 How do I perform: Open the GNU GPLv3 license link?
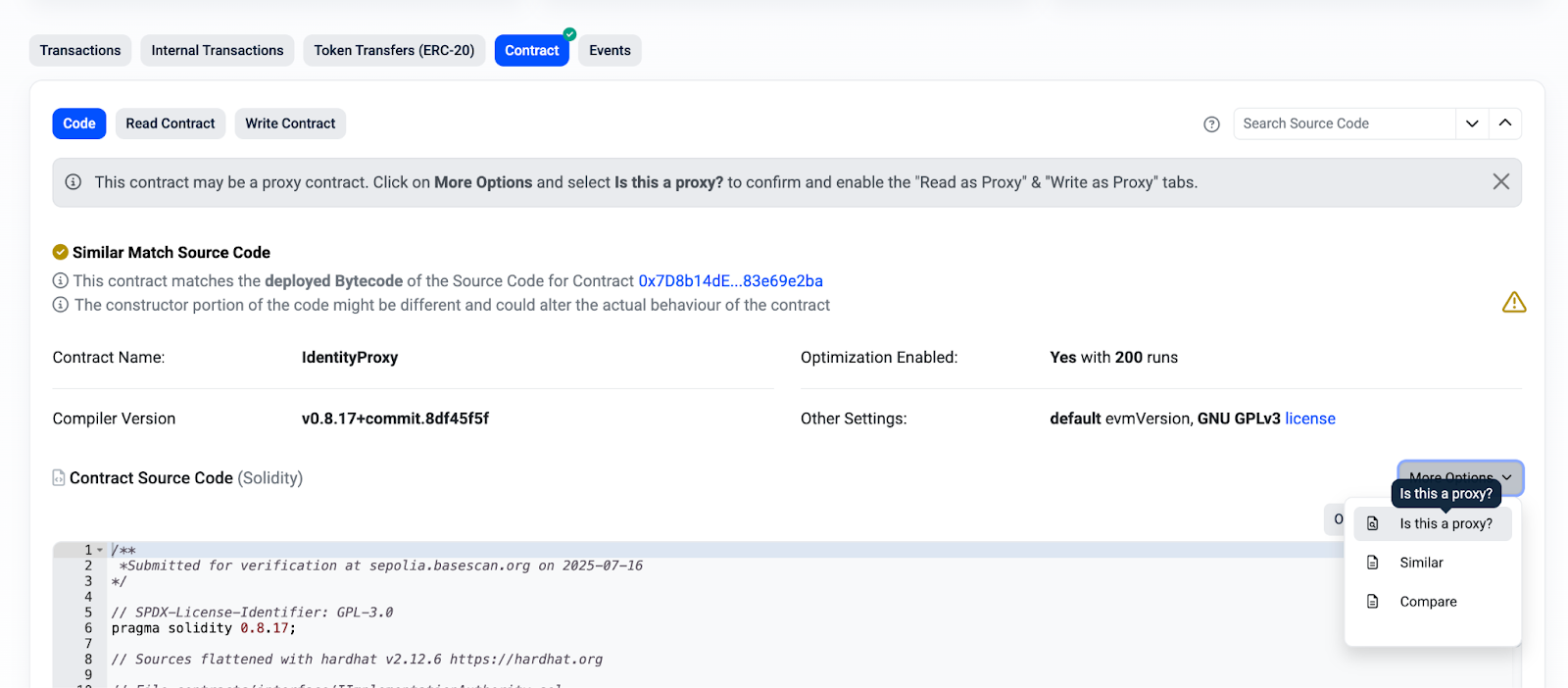(1309, 418)
